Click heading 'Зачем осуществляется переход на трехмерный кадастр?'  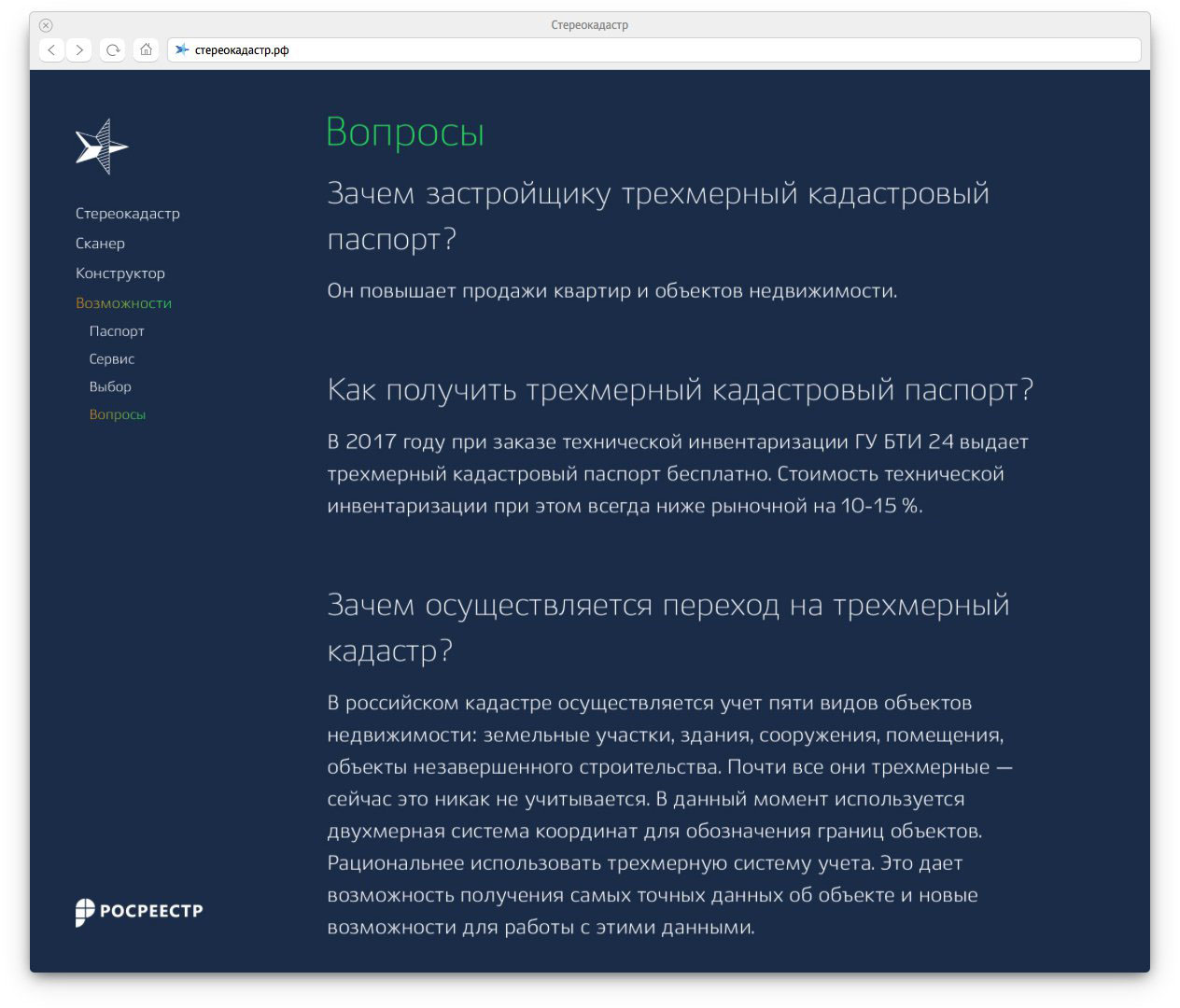point(667,627)
